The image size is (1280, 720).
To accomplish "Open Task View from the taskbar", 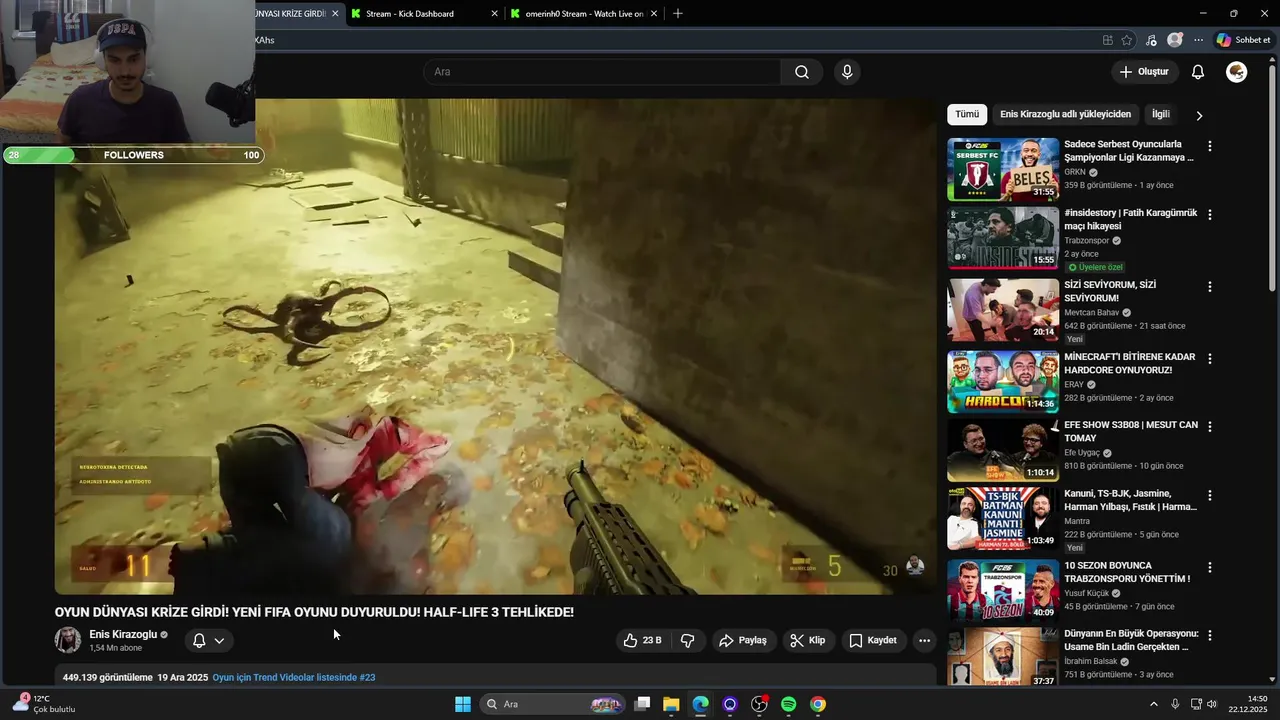I will 643,704.
